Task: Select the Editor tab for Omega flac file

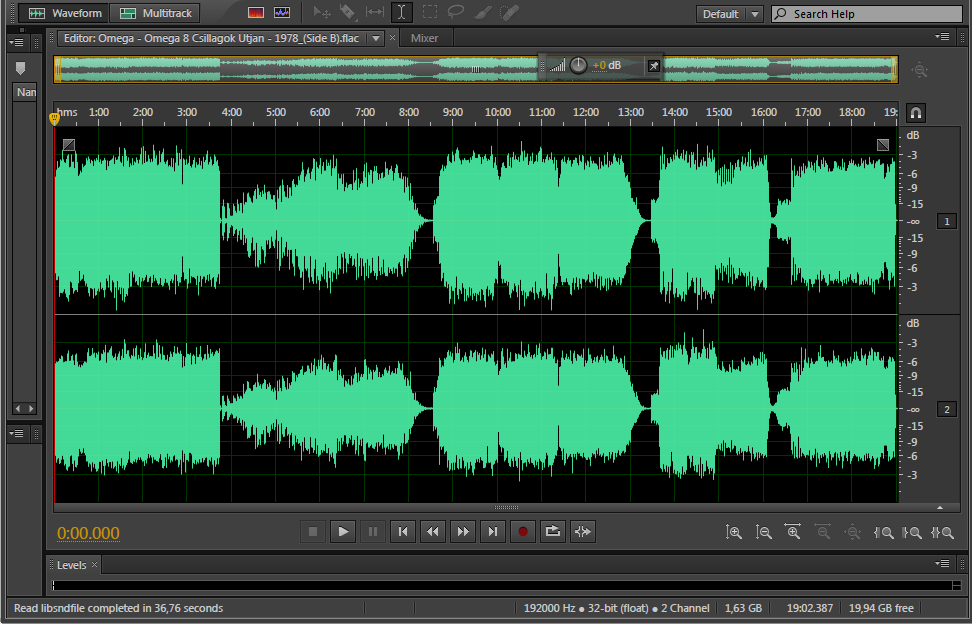Action: [x=211, y=38]
